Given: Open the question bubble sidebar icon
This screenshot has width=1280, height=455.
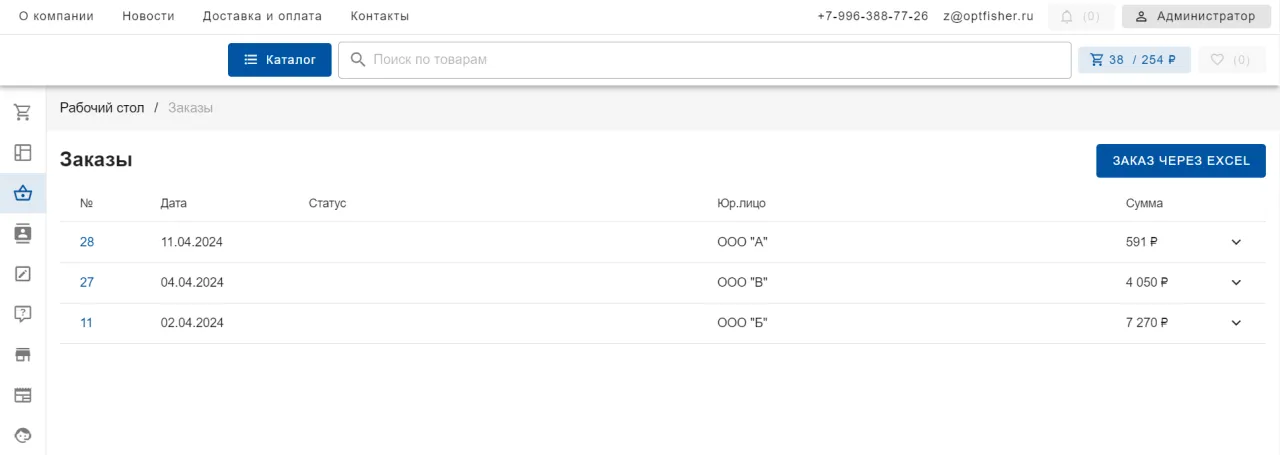Looking at the screenshot, I should [22, 314].
